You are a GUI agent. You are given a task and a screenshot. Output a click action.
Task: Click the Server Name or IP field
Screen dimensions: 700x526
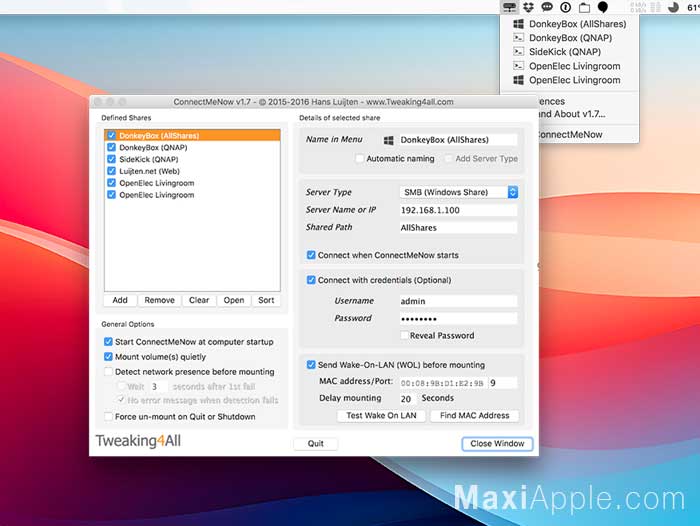pyautogui.click(x=458, y=210)
